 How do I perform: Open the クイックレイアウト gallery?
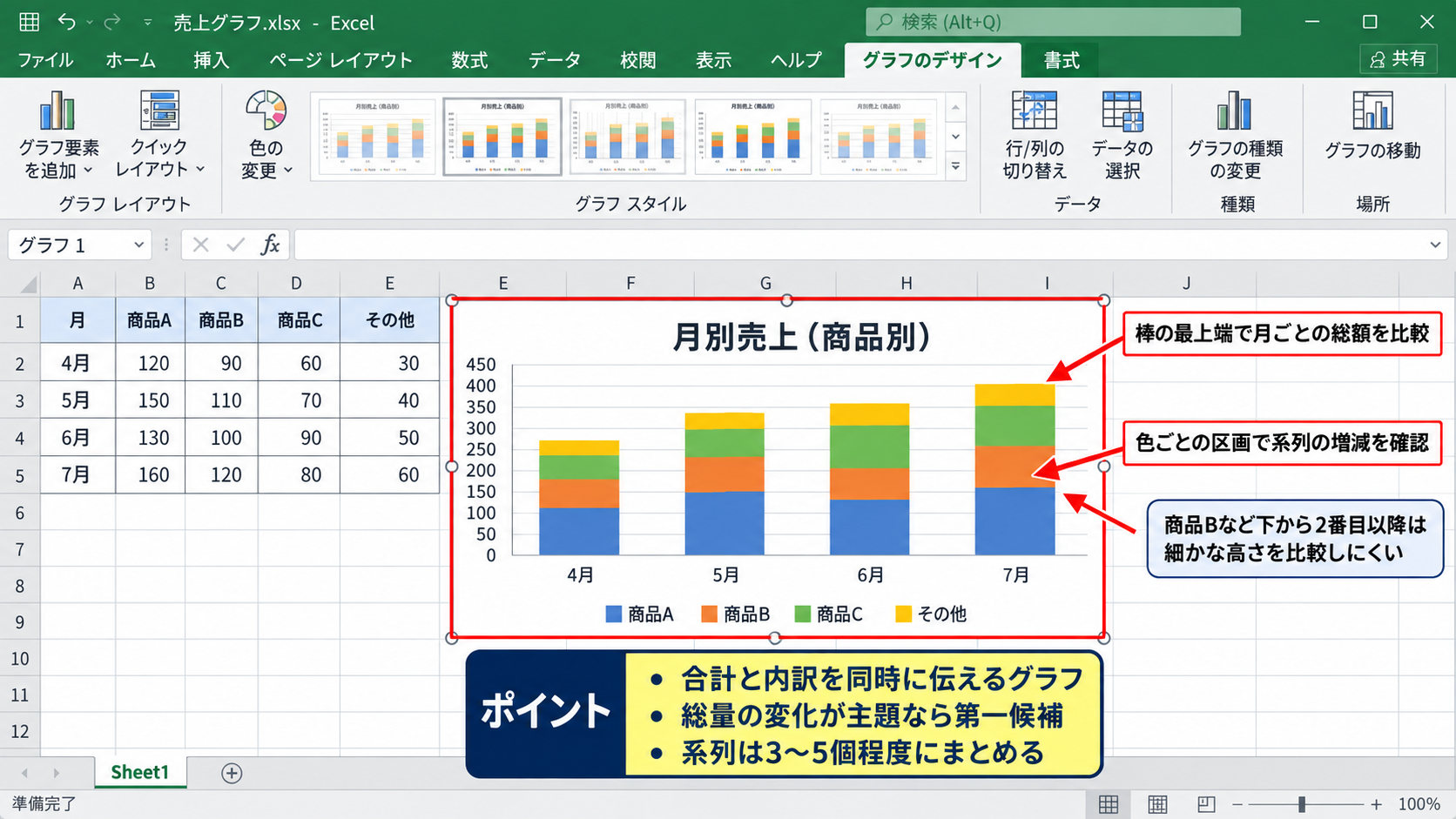159,135
